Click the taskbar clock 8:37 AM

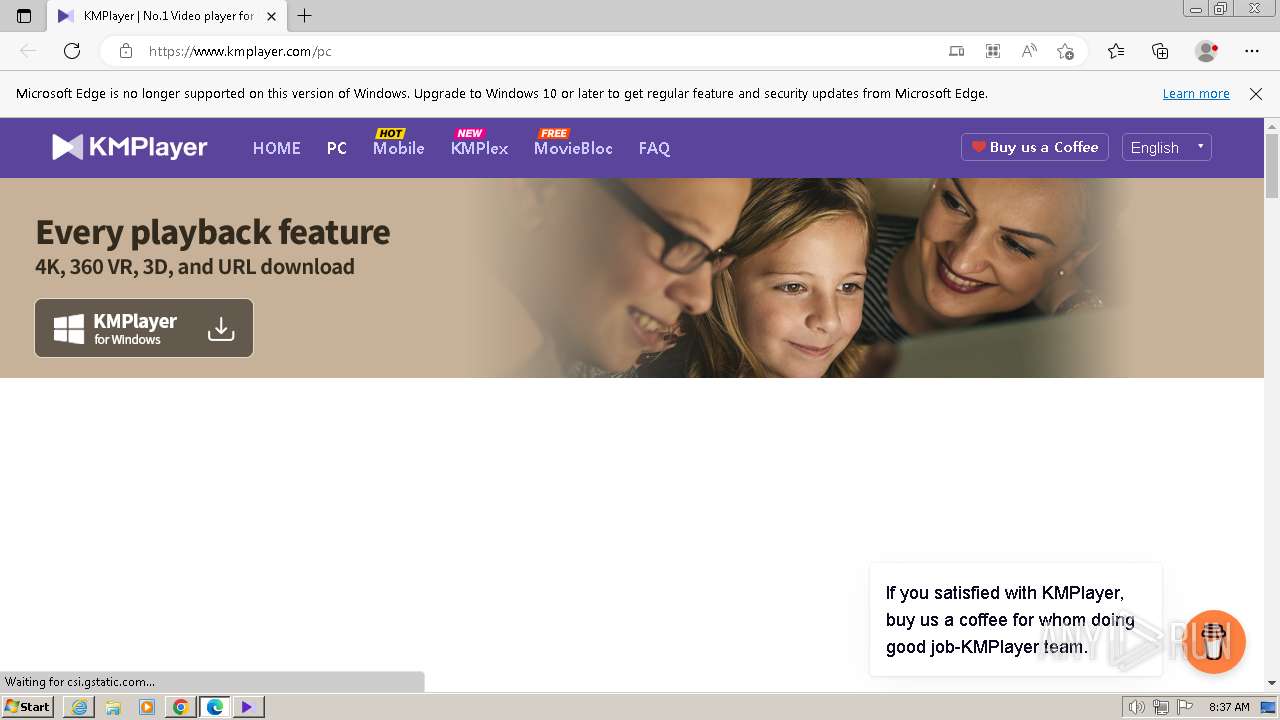[x=1229, y=707]
